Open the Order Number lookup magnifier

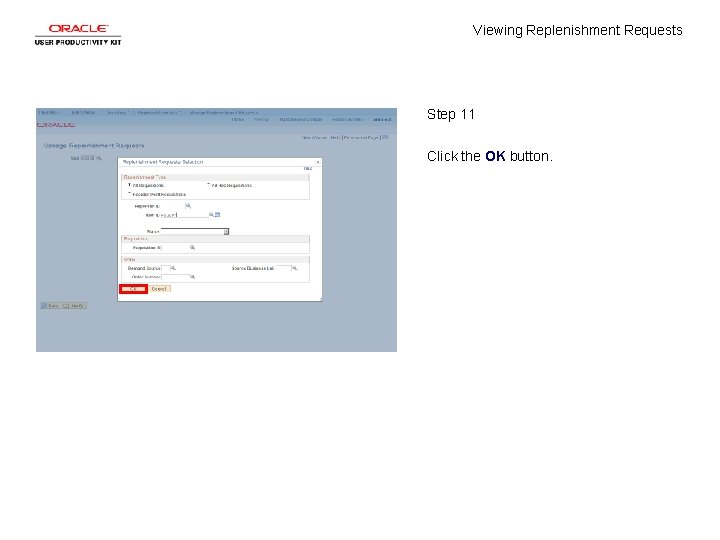[192, 277]
